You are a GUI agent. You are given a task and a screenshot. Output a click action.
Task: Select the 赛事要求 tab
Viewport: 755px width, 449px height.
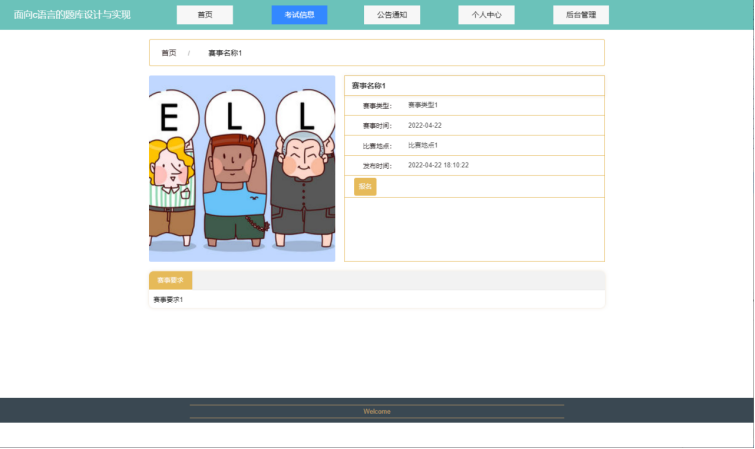[170, 280]
